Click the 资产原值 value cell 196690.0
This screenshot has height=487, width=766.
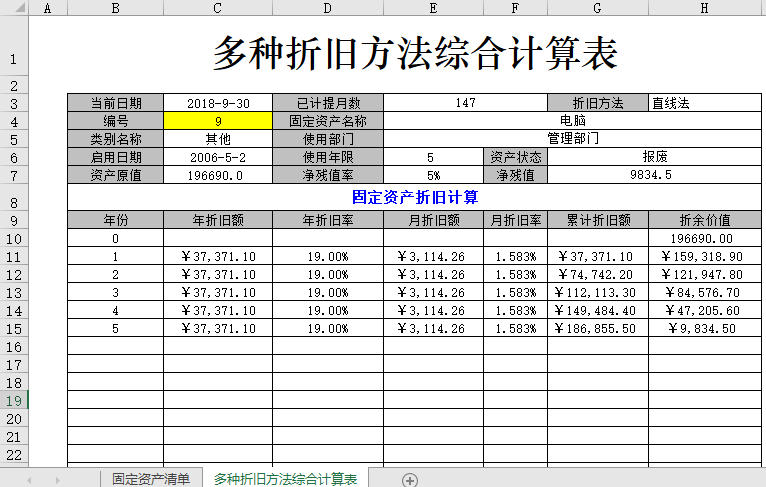coord(217,175)
